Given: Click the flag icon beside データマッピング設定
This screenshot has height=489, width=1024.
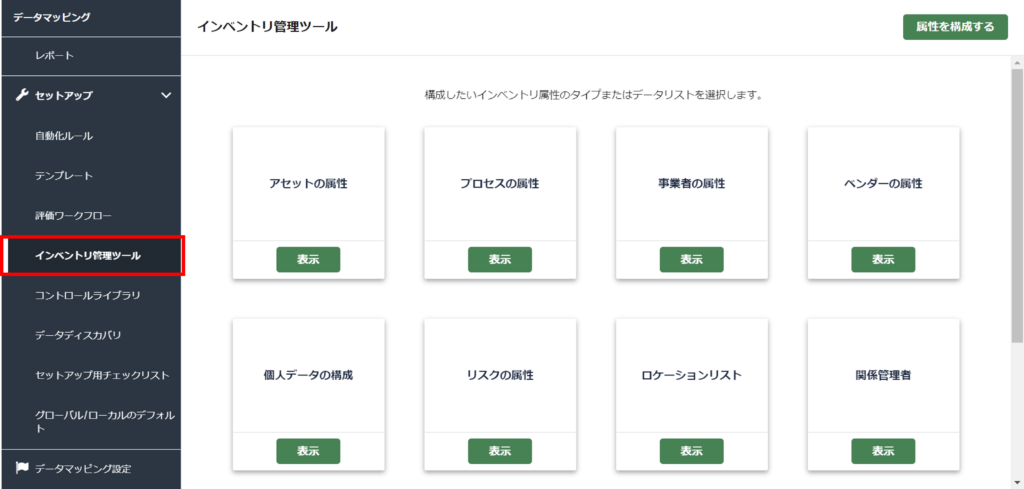Looking at the screenshot, I should (x=22, y=467).
